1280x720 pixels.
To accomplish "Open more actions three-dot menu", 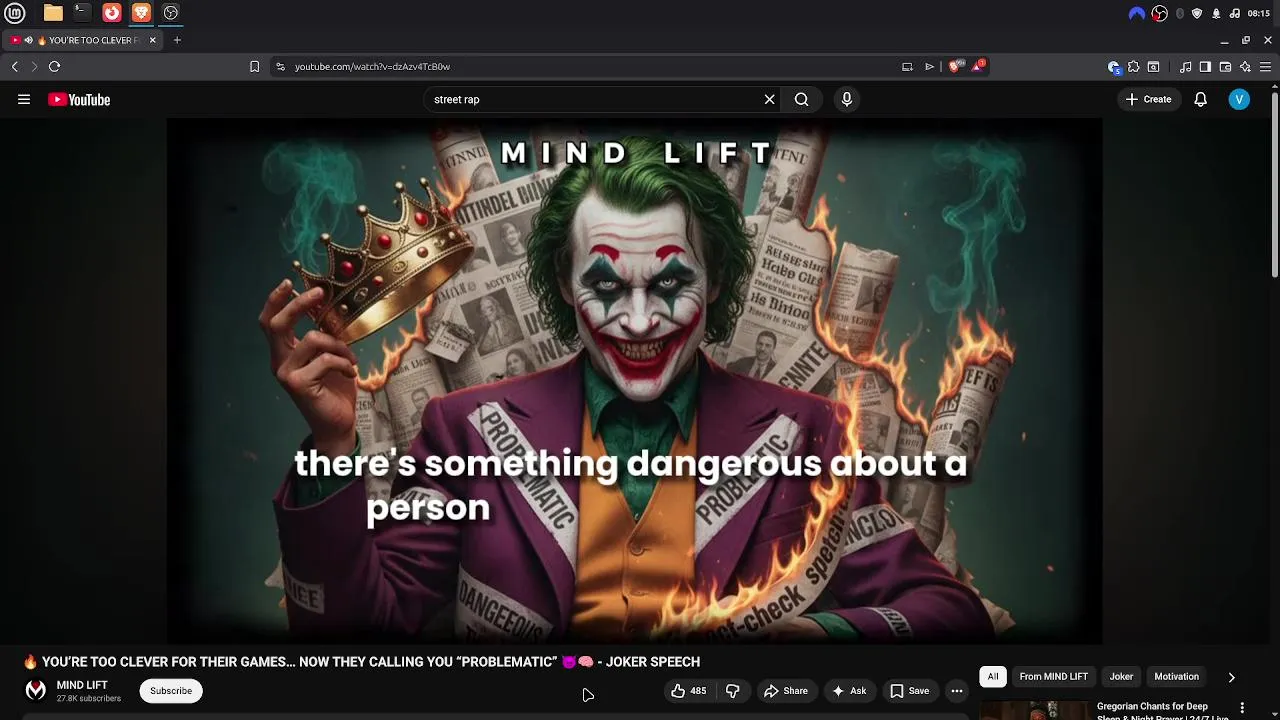I will tap(957, 691).
